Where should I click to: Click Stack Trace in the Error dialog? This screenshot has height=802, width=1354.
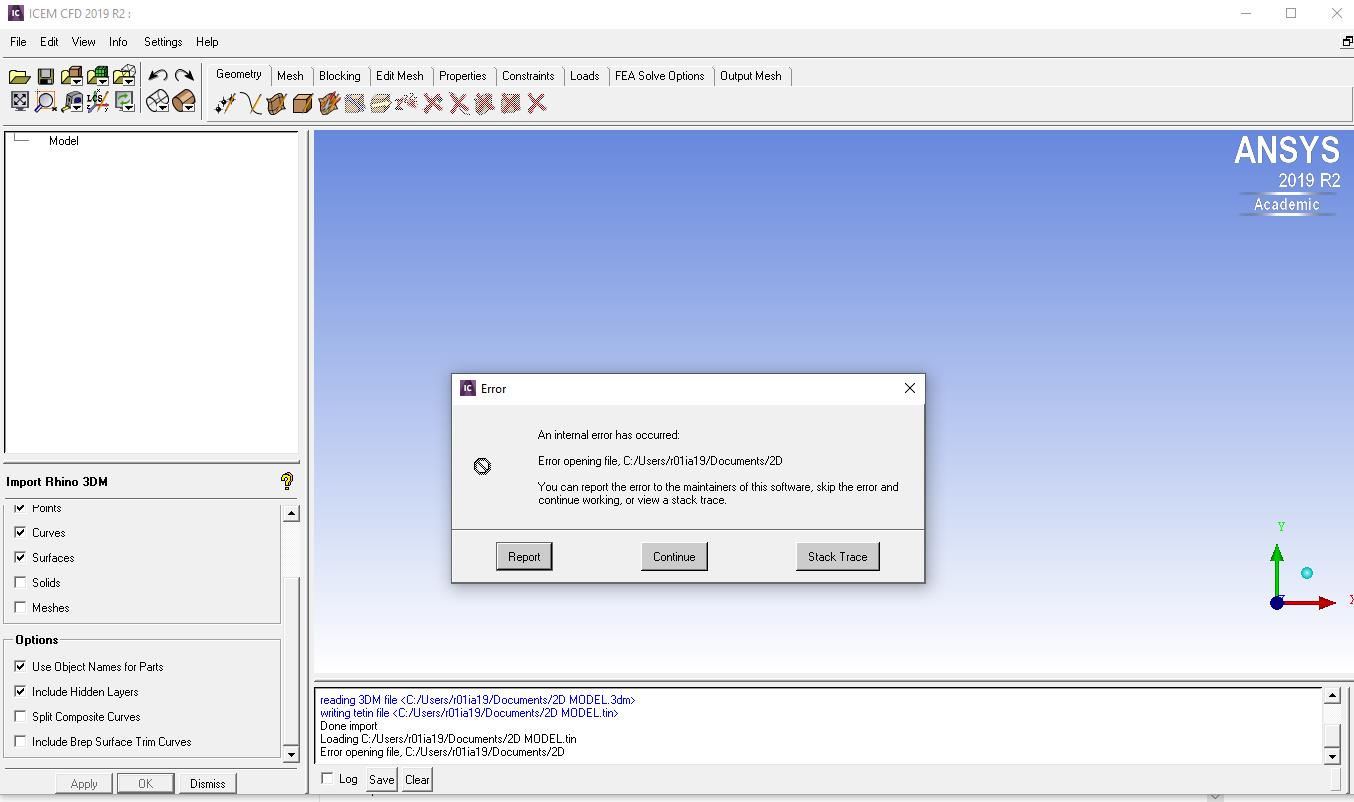click(x=838, y=557)
